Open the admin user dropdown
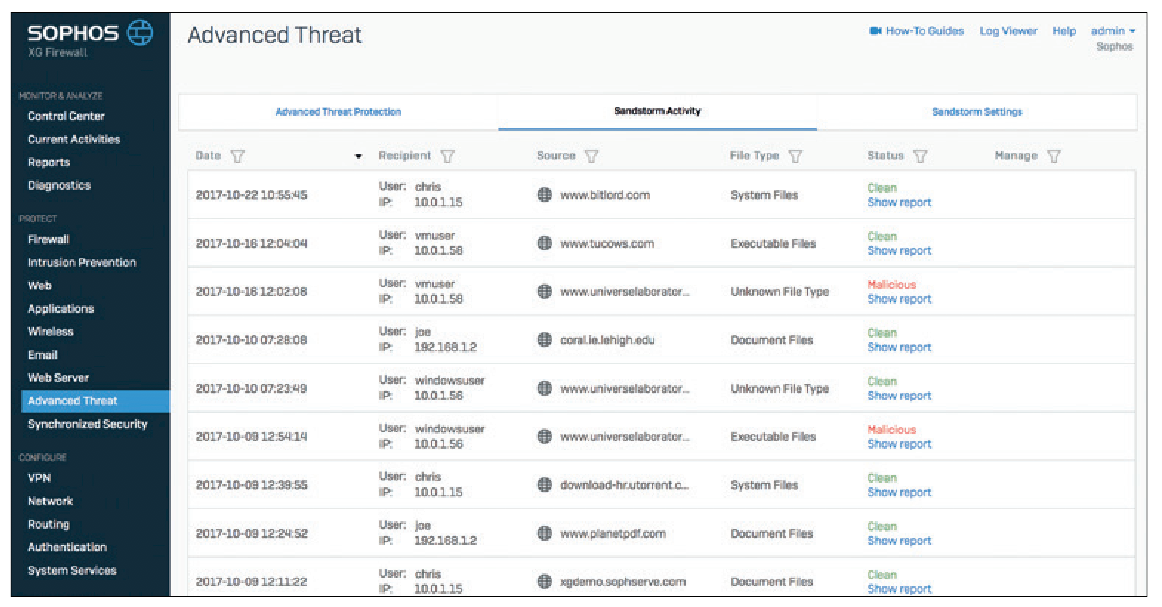Screen dimensions: 1162x607 click(x=1112, y=31)
